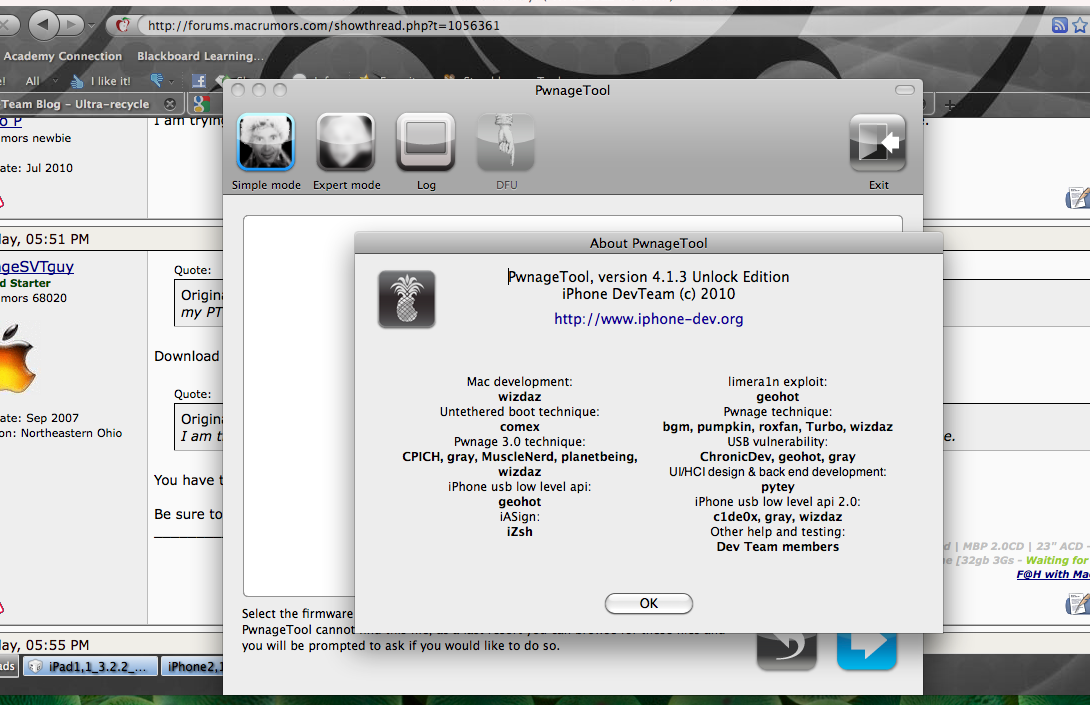Open the iphone-dev.org link
1090x705 pixels.
point(649,318)
